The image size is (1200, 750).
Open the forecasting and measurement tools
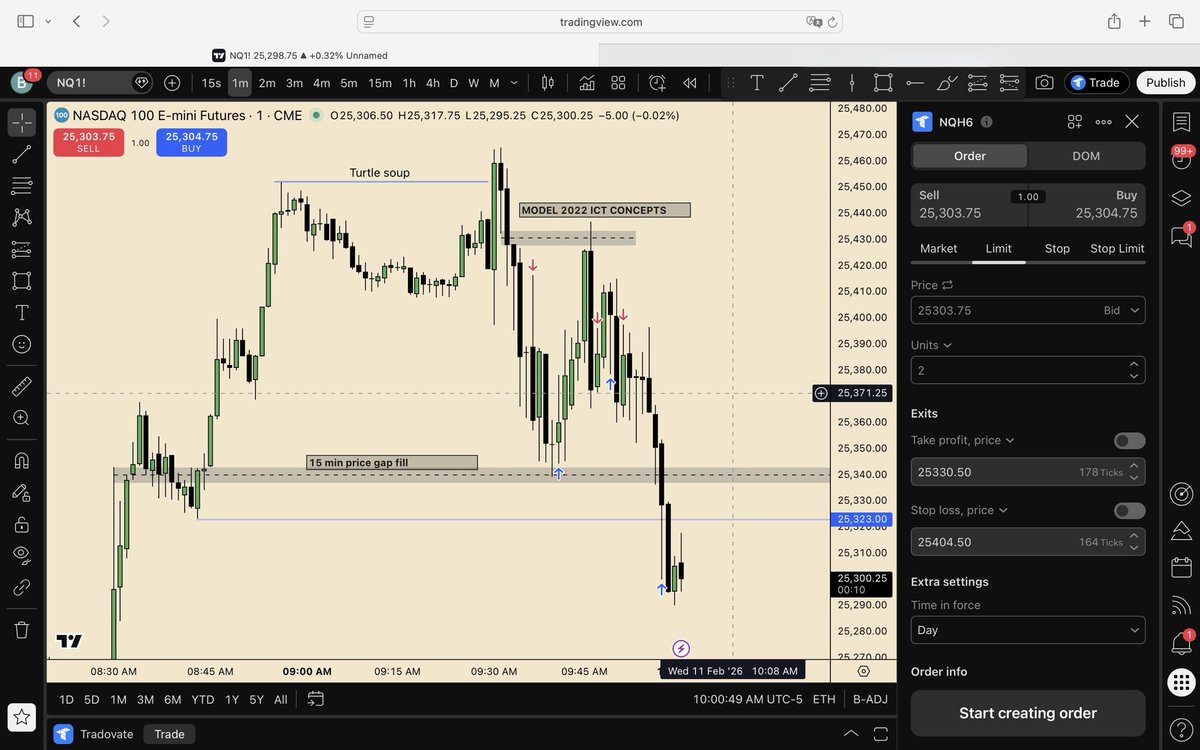coord(22,249)
